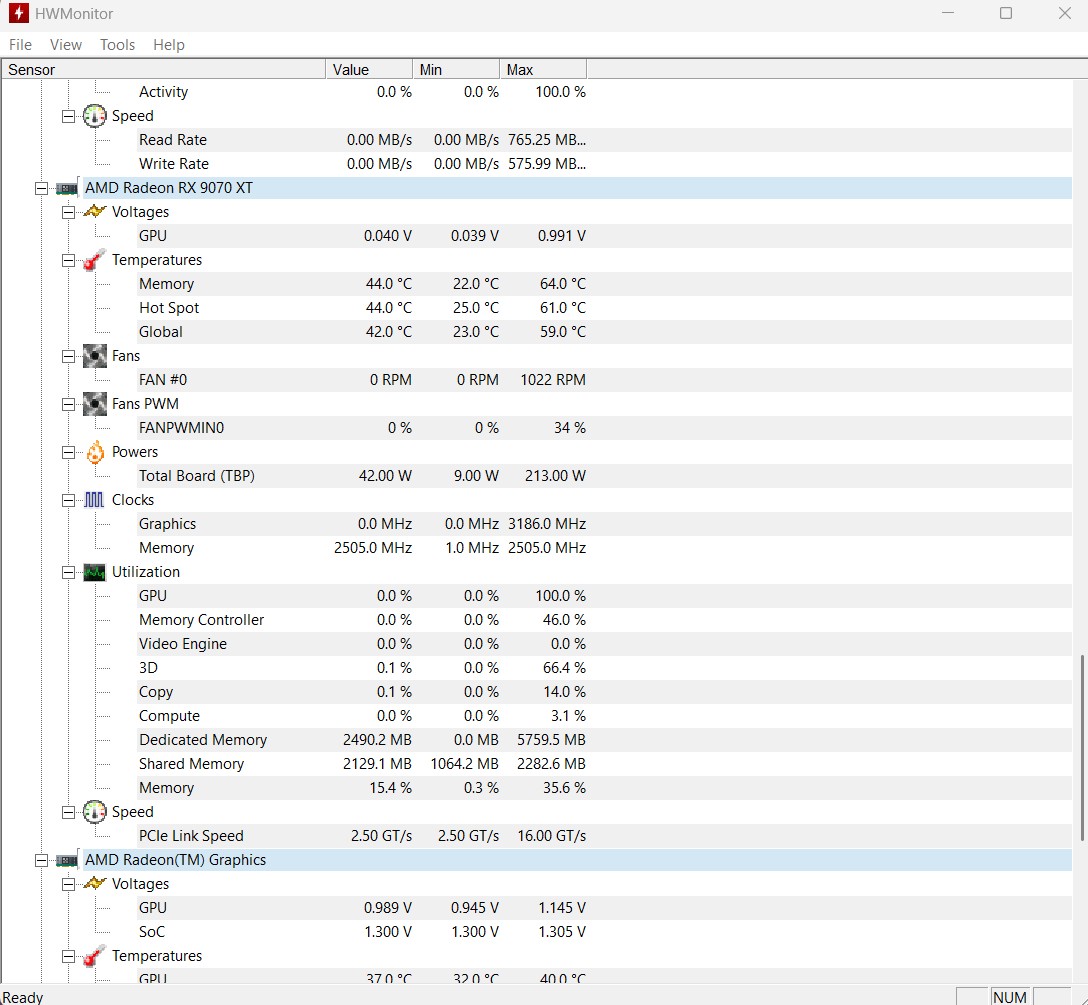Collapse the Speed node above Read Rate
The image size is (1088, 1005).
[68, 117]
